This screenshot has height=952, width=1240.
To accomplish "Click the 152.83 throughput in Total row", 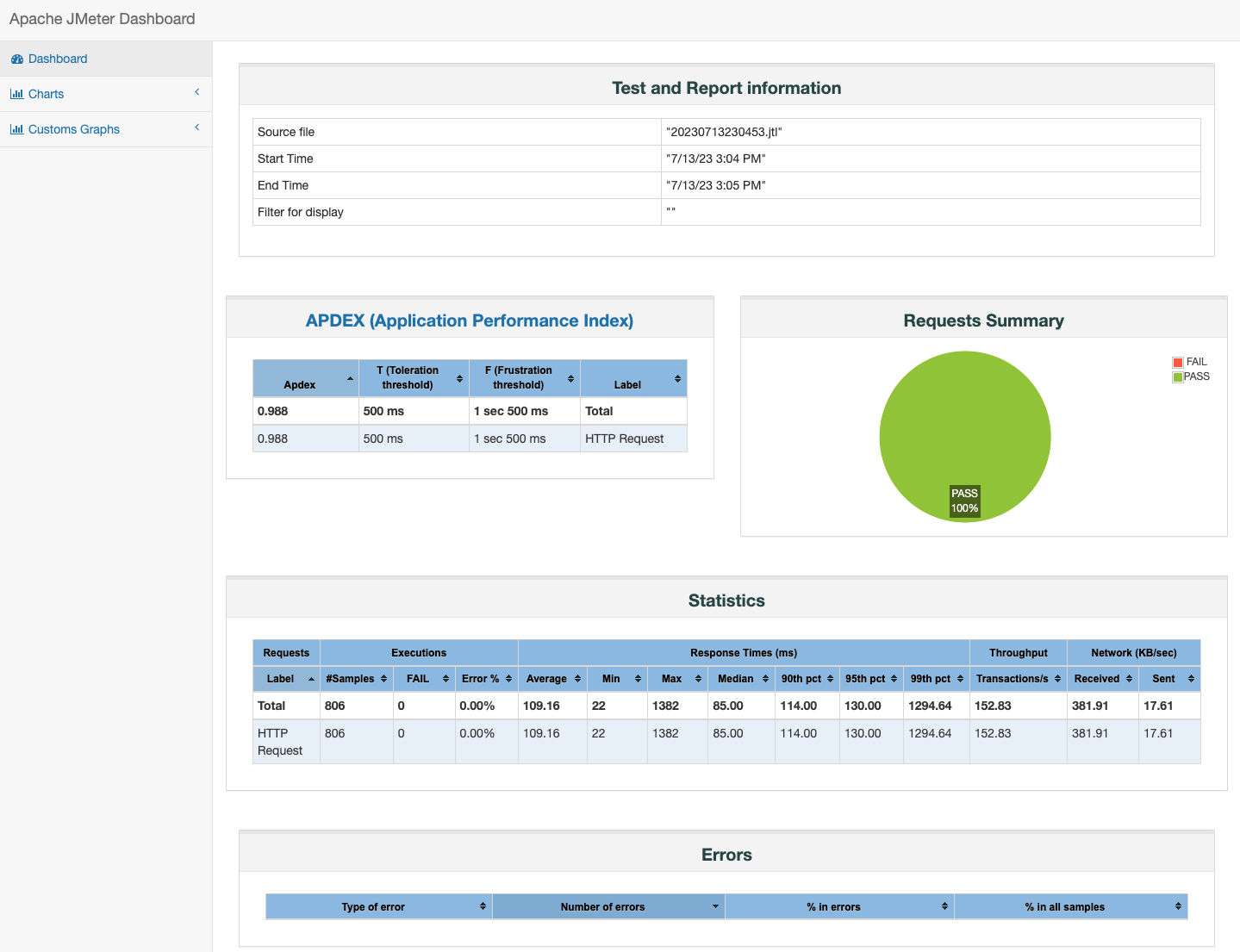I will 993,706.
